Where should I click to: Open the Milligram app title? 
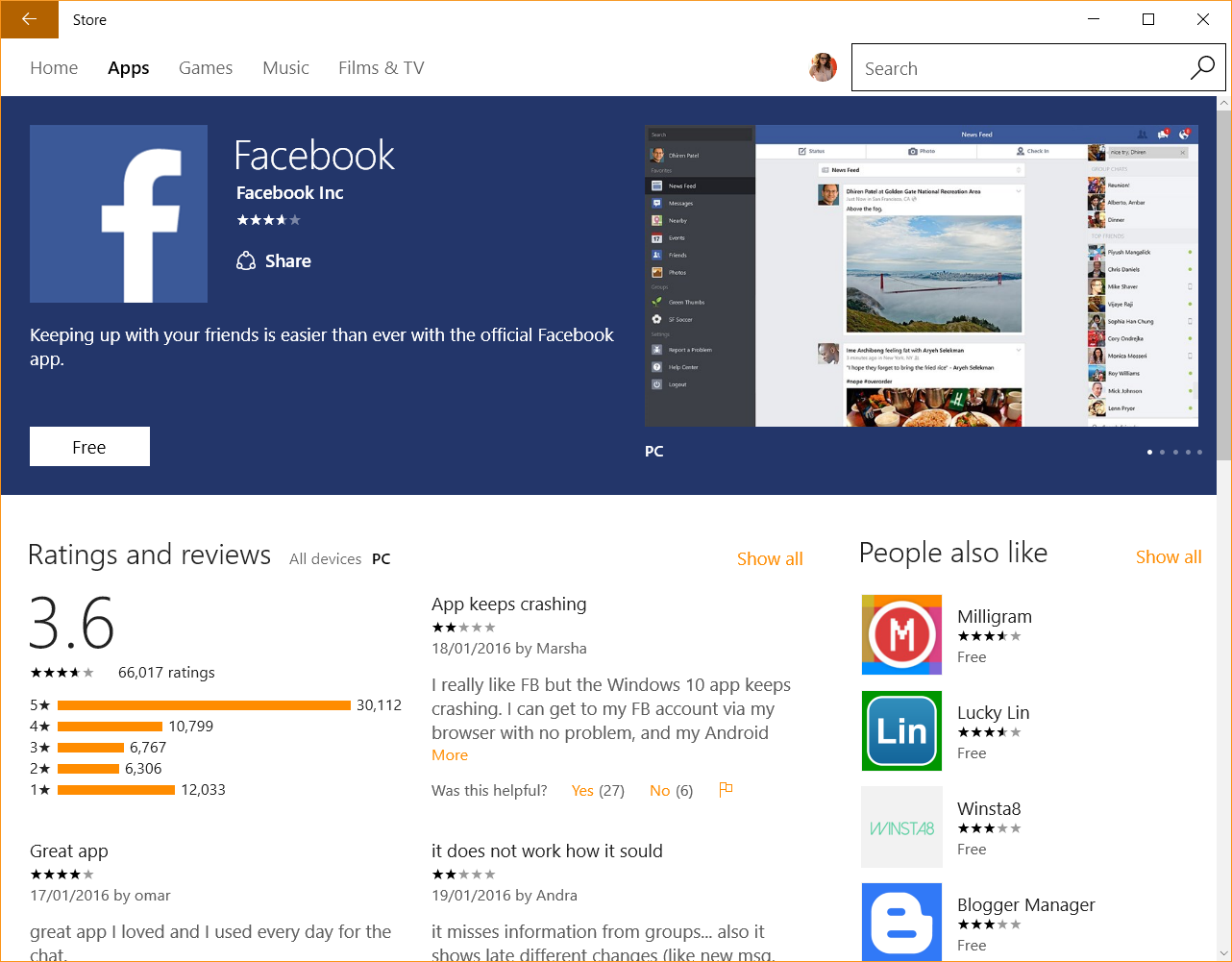coord(995,616)
